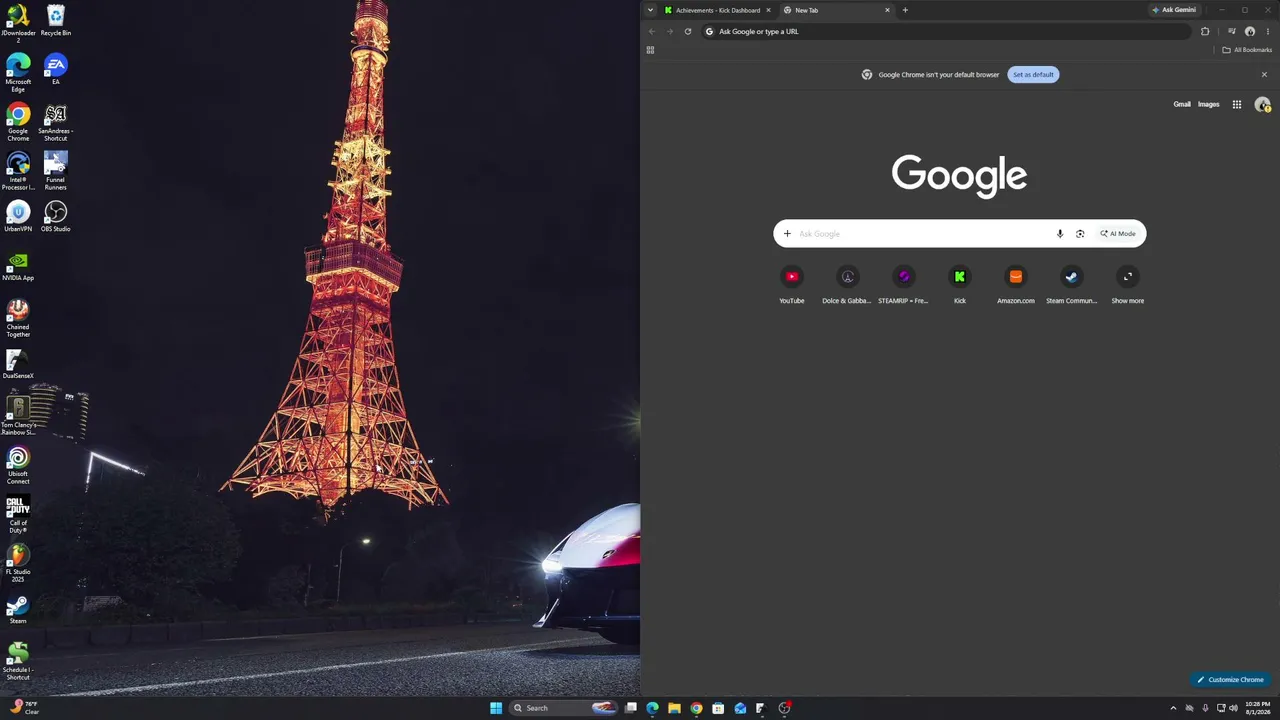
Task: Open Chrome Extensions puzzle icon
Action: point(1205,31)
